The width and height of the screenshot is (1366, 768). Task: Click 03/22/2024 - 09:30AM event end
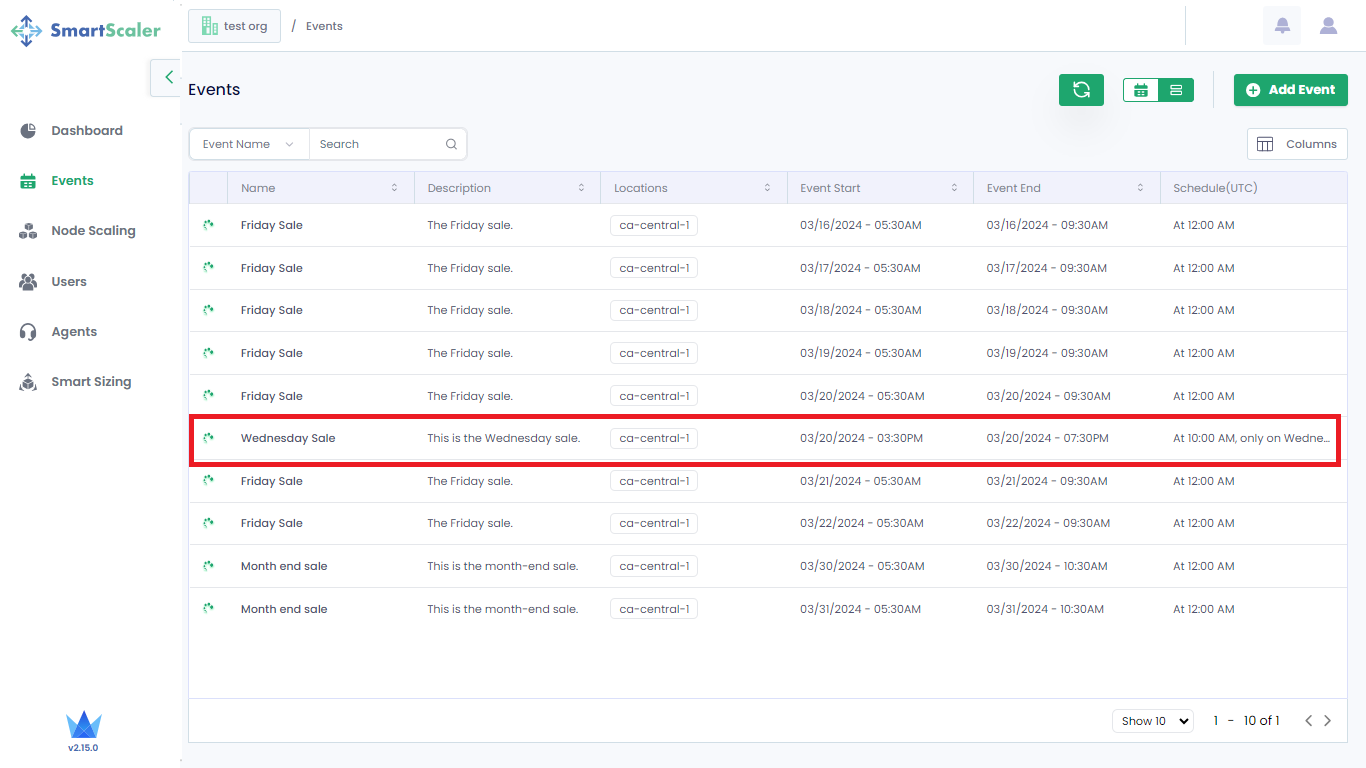click(1048, 523)
